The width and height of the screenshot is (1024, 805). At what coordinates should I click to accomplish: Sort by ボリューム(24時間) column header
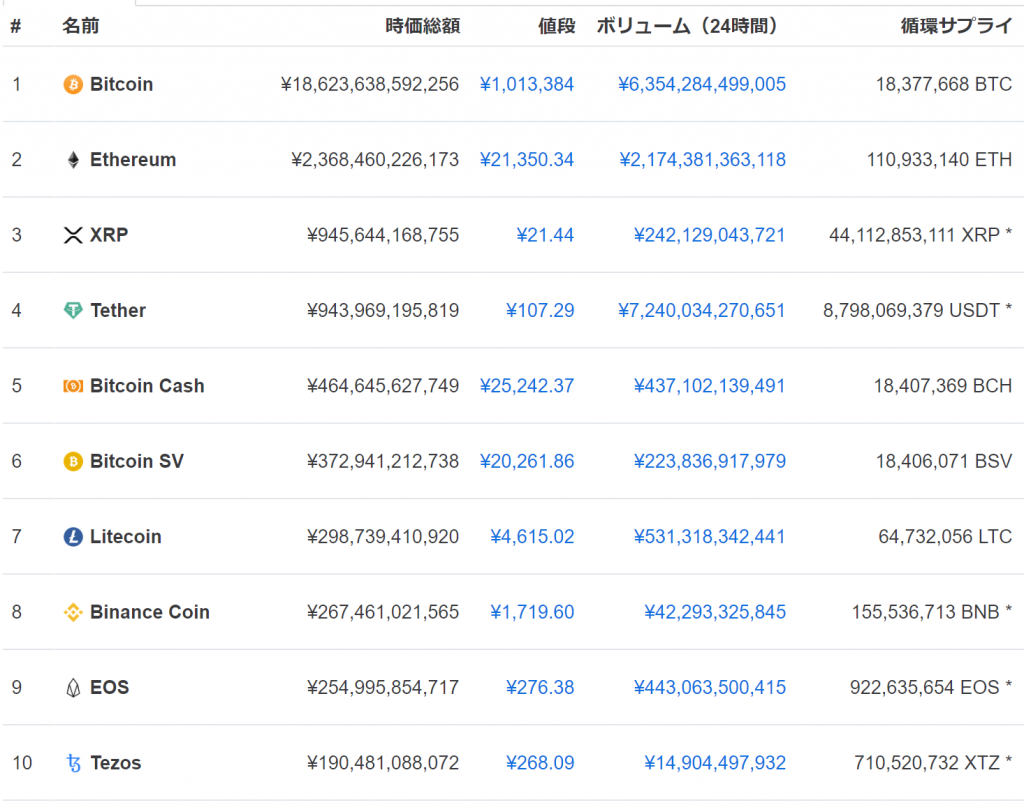[687, 26]
